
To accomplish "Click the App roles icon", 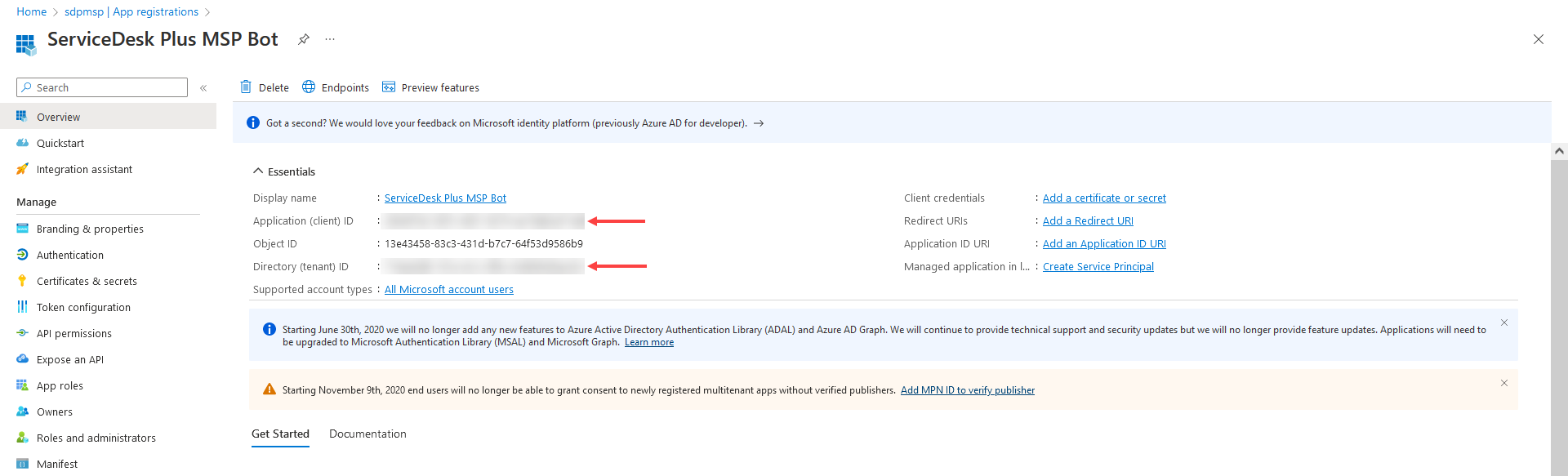I will coord(22,385).
